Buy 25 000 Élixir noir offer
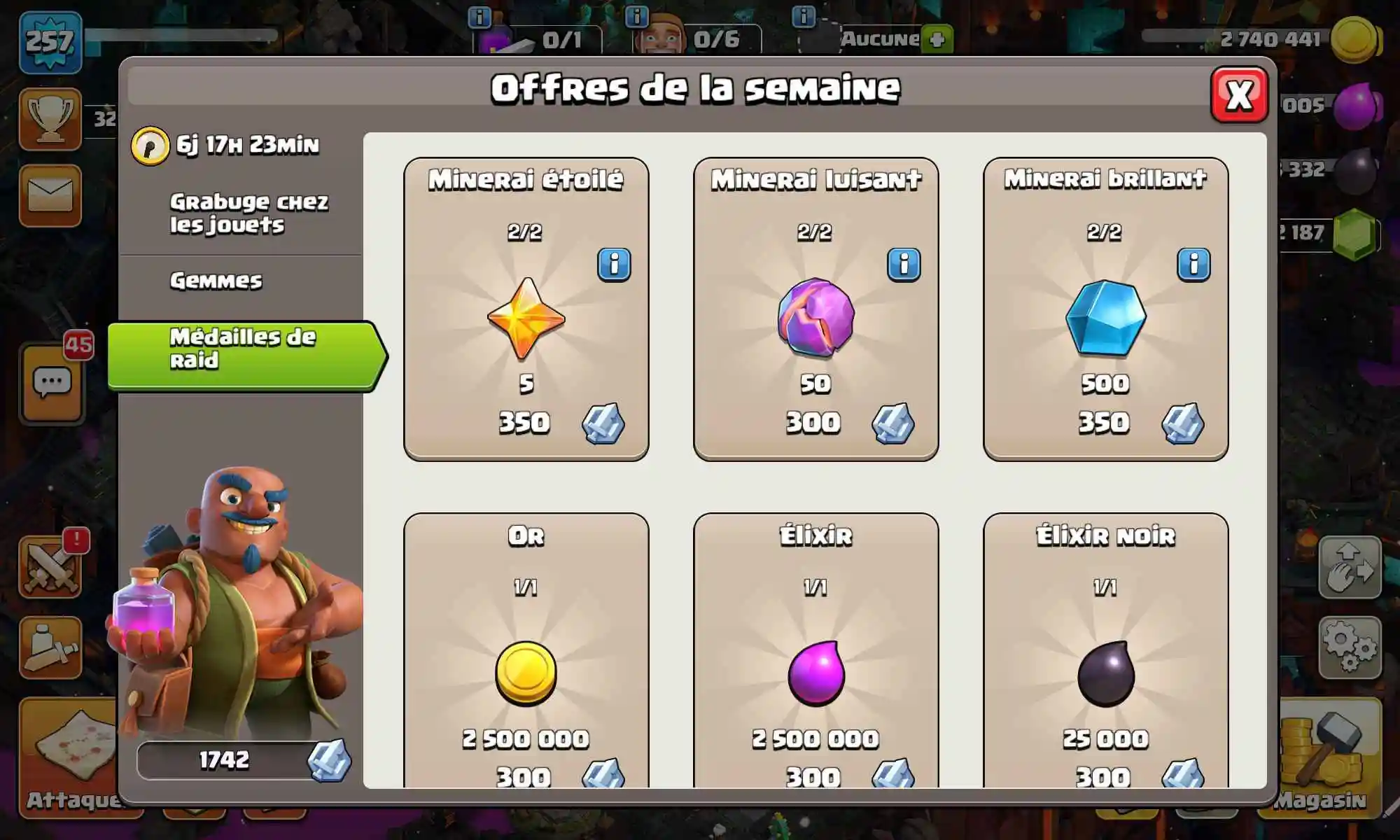This screenshot has width=1400, height=840. 1106,651
